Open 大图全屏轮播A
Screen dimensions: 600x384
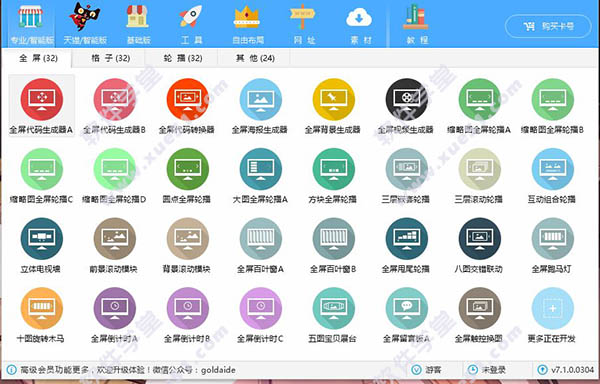point(260,176)
